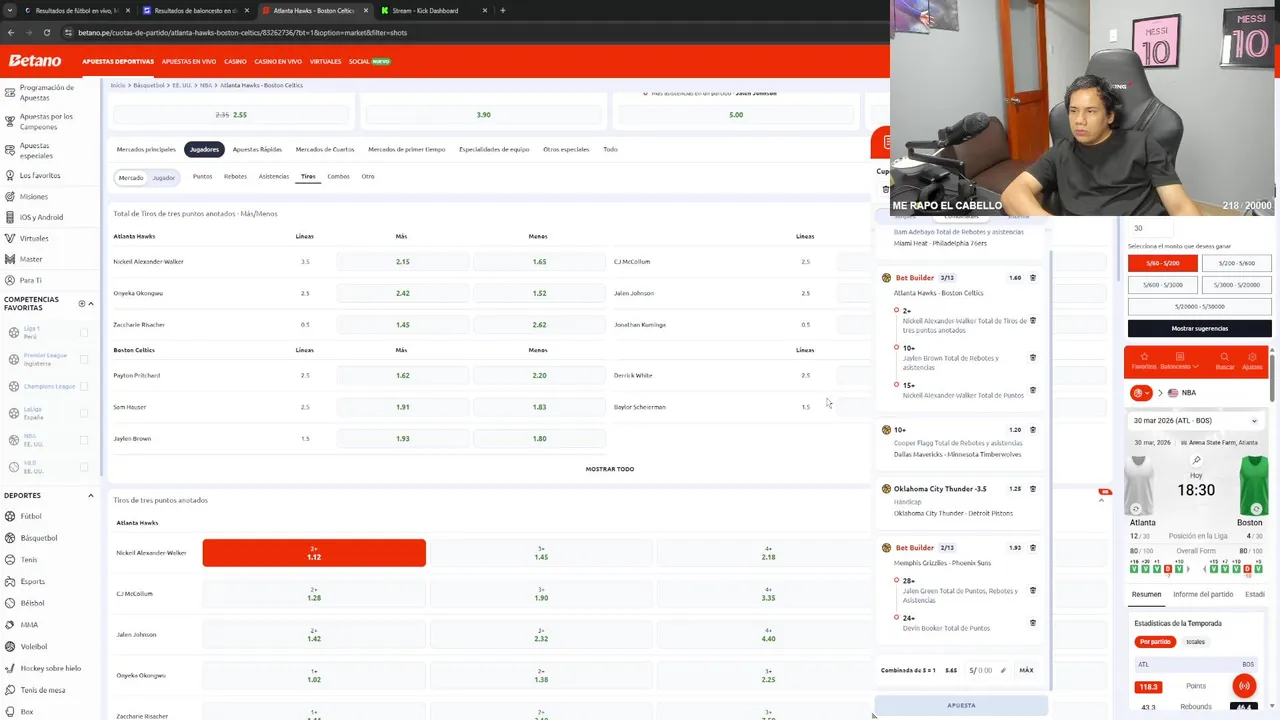Check the LaLiga España checkbox
Image resolution: width=1280 pixels, height=720 pixels.
84,413
